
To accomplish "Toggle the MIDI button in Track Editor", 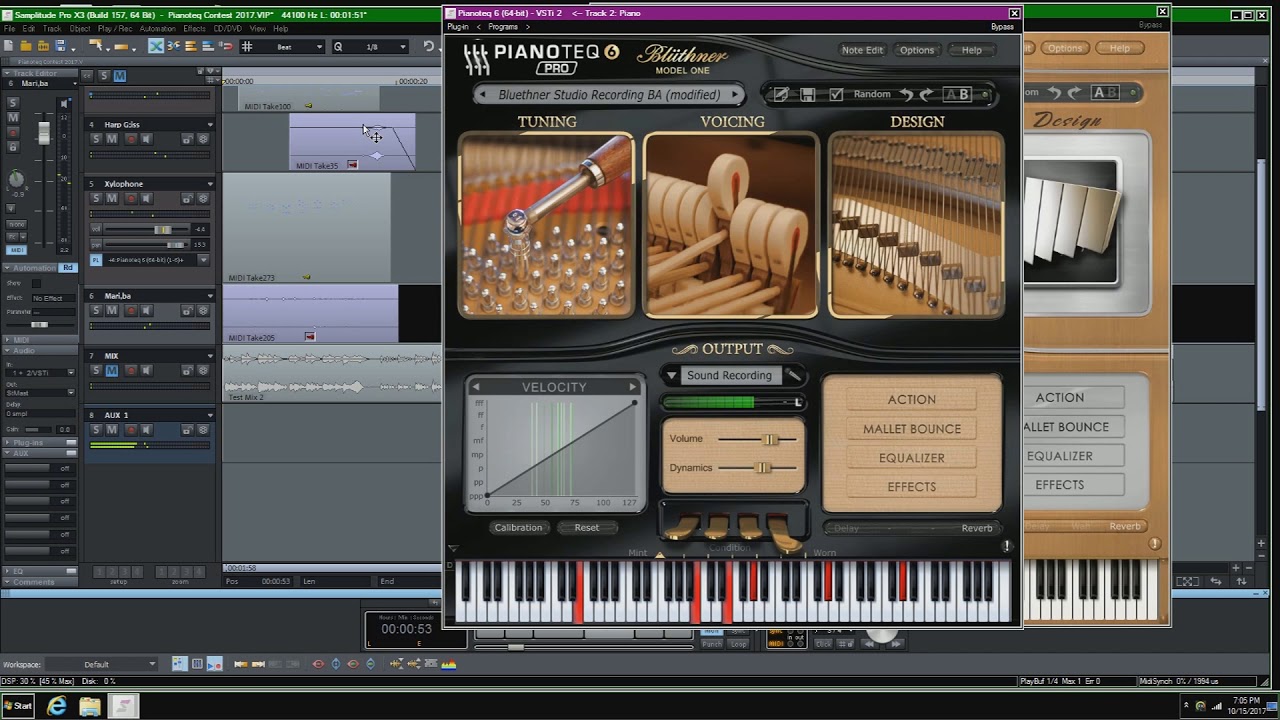I will (16, 249).
